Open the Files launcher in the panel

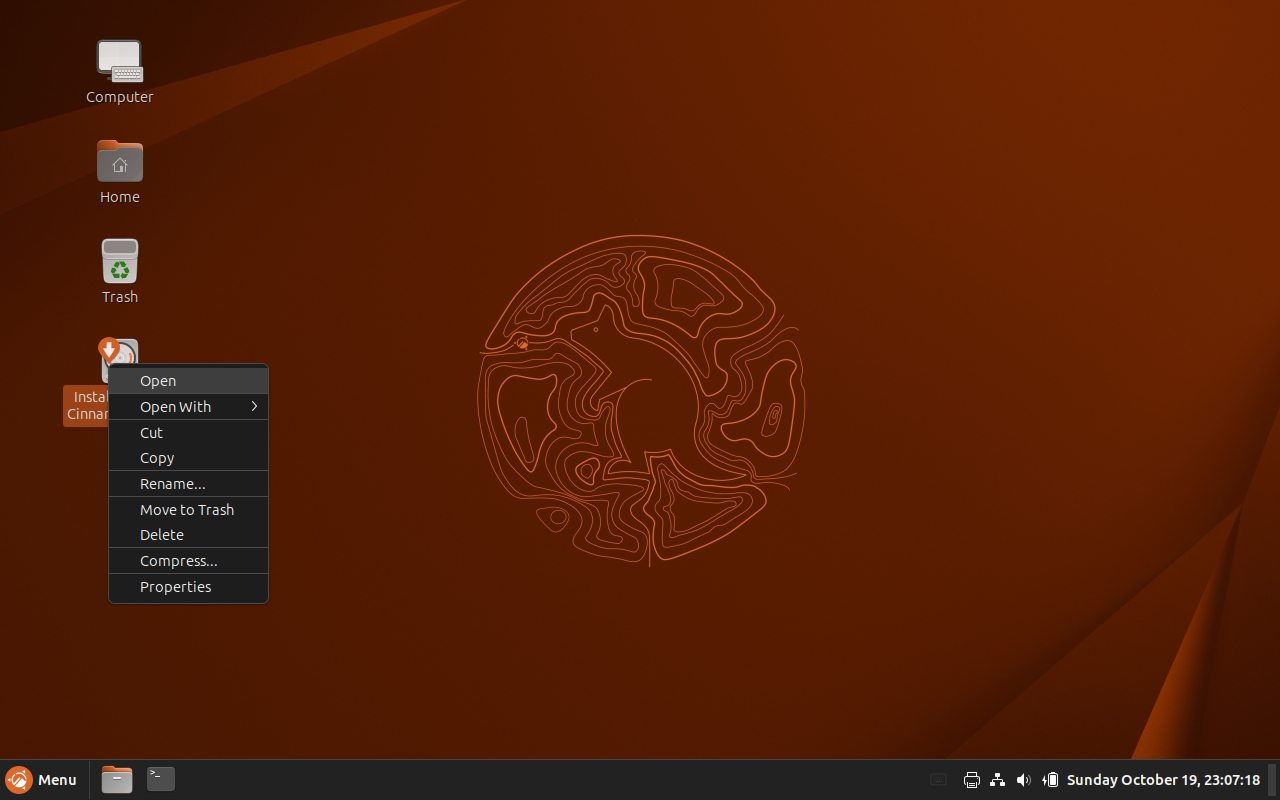(x=117, y=780)
